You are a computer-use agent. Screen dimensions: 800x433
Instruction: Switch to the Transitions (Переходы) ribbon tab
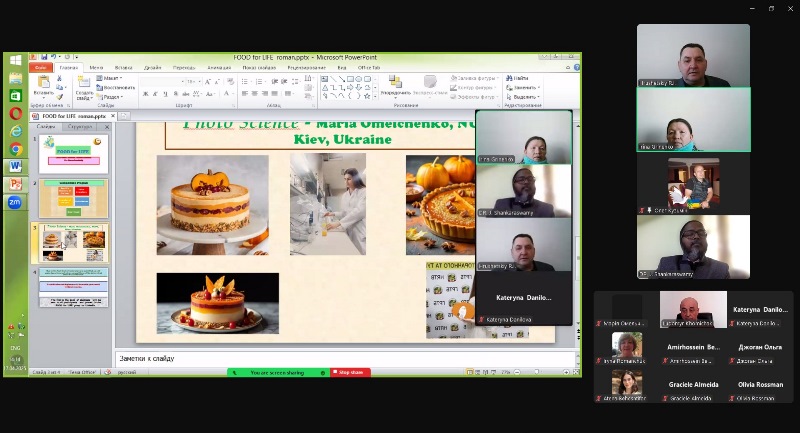[184, 67]
